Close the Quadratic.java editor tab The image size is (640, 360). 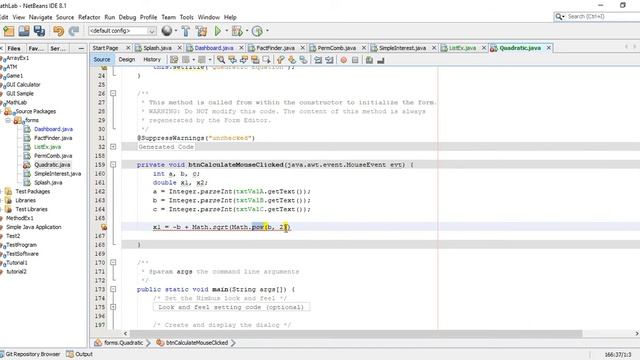549,48
